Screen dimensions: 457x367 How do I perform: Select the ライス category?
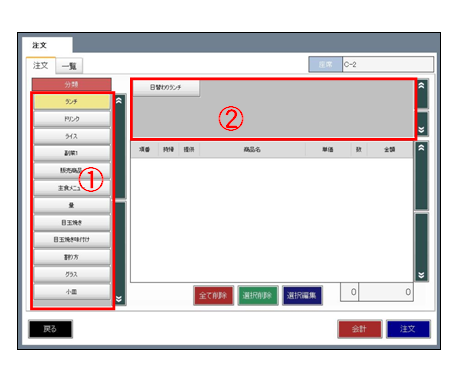coord(72,136)
